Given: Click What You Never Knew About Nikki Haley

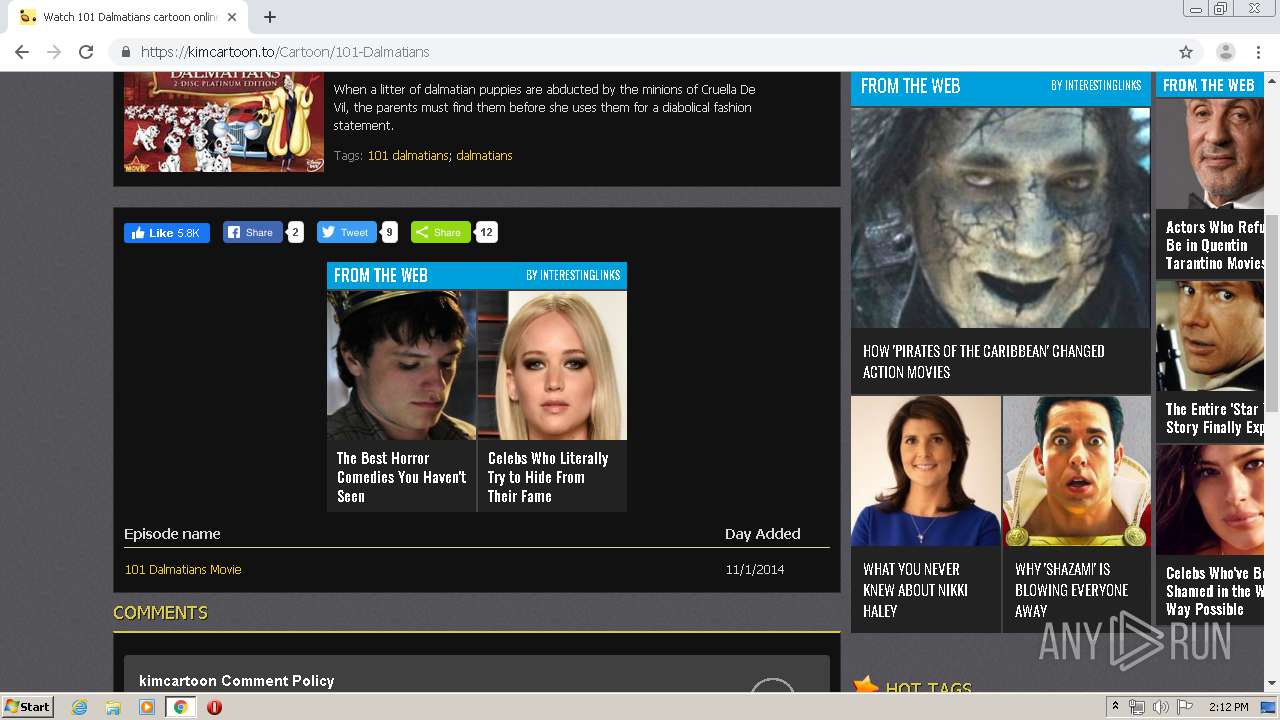Looking at the screenshot, I should coord(915,589).
